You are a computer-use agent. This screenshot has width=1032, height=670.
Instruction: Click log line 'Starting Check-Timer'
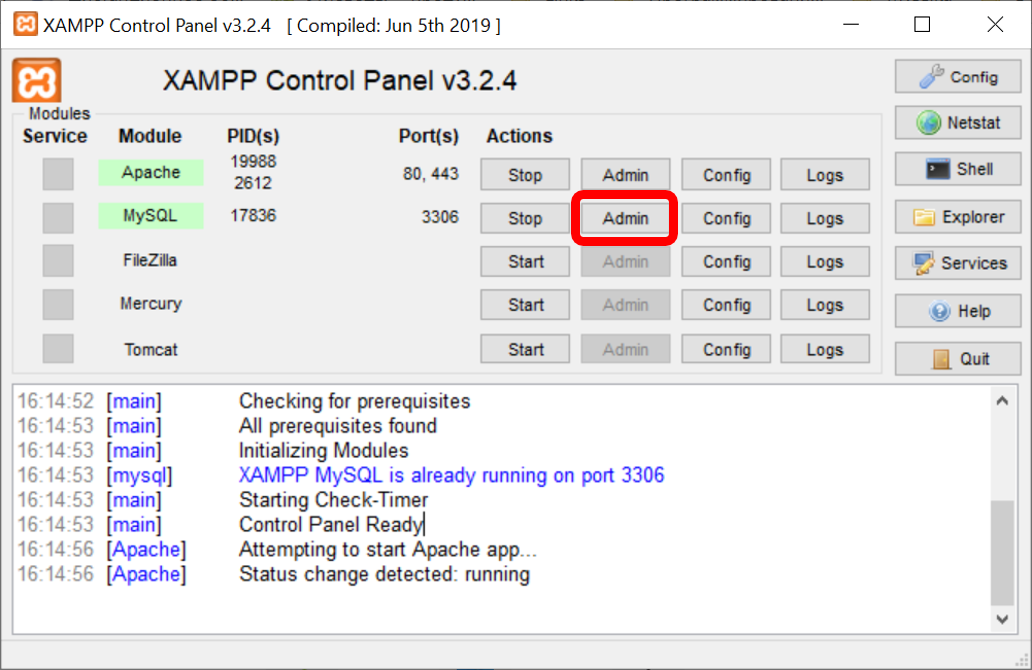[x=333, y=500]
